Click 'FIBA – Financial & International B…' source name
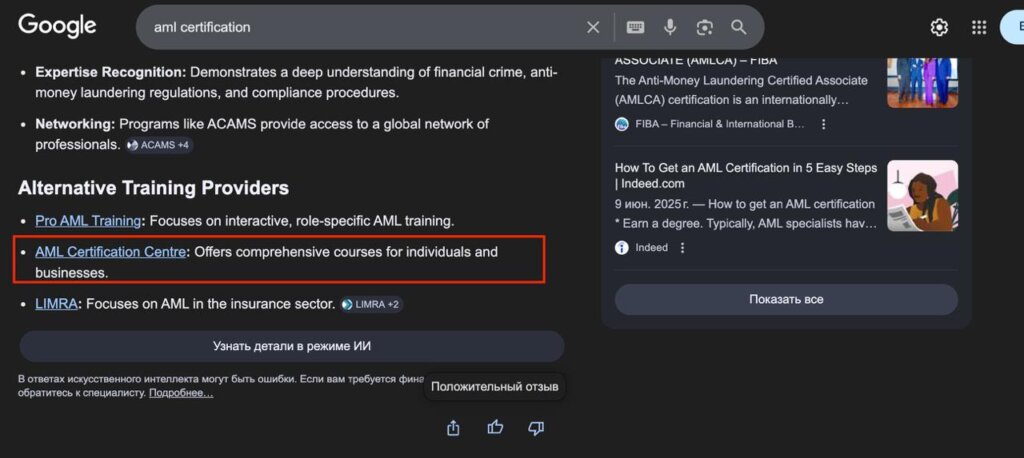This screenshot has height=458, width=1024. (720, 124)
